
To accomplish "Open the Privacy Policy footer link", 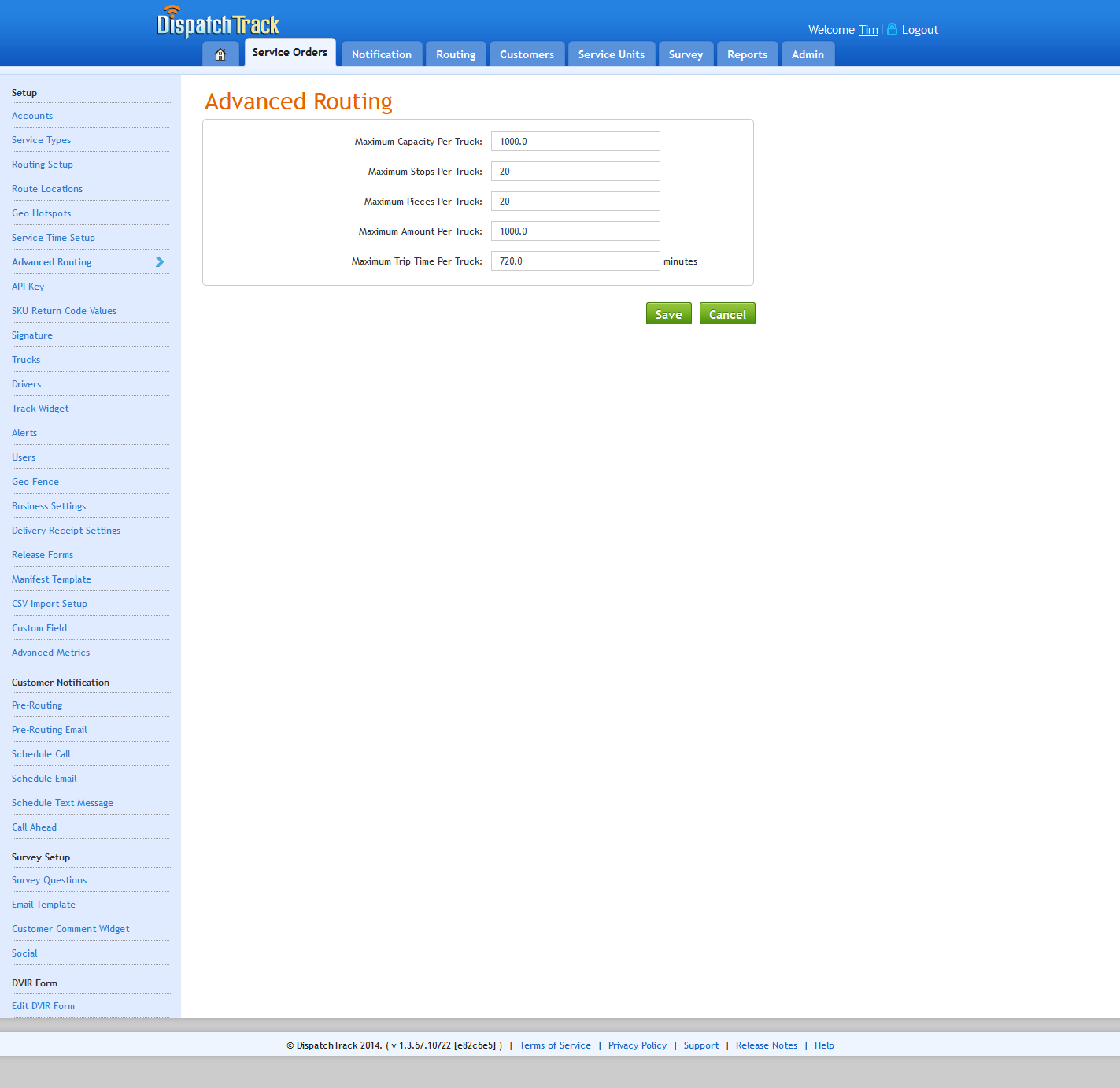I will tap(637, 1045).
